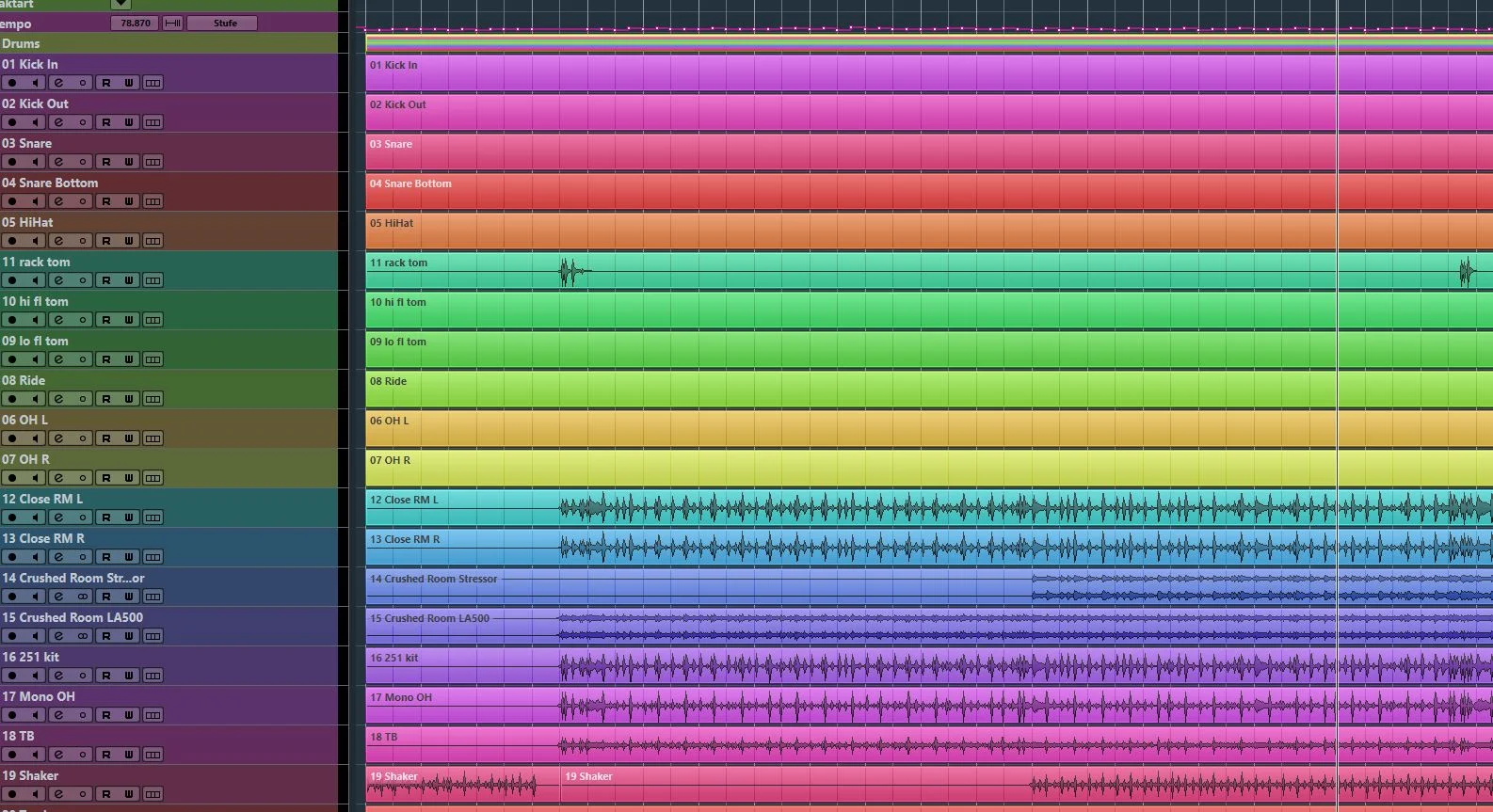Open channel settings for 10 hi fl tom

(59, 320)
